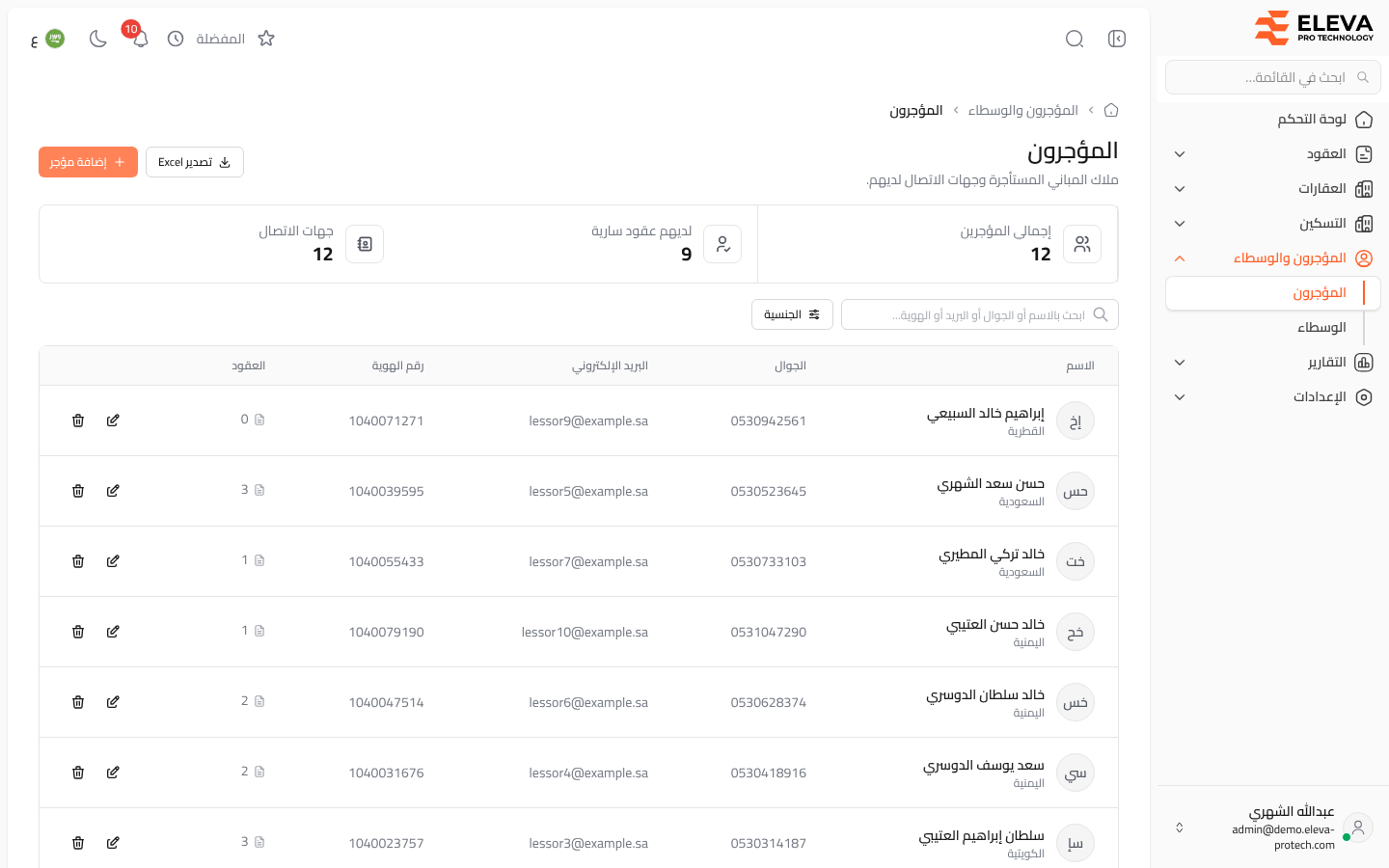Delete row خالد تركي المطيري
The width and height of the screenshot is (1389, 868).
78,561
